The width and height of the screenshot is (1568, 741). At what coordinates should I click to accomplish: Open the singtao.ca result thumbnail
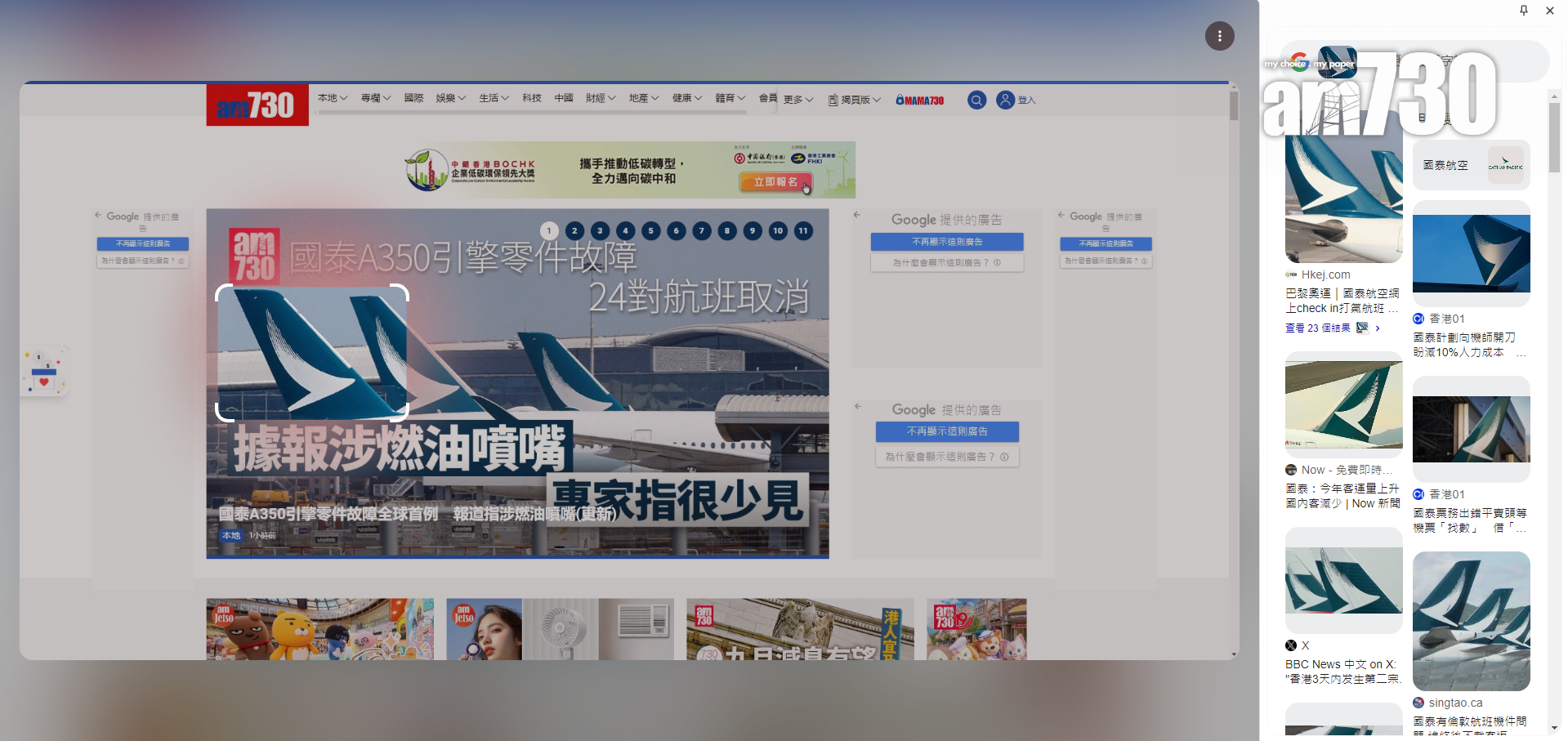click(x=1470, y=621)
